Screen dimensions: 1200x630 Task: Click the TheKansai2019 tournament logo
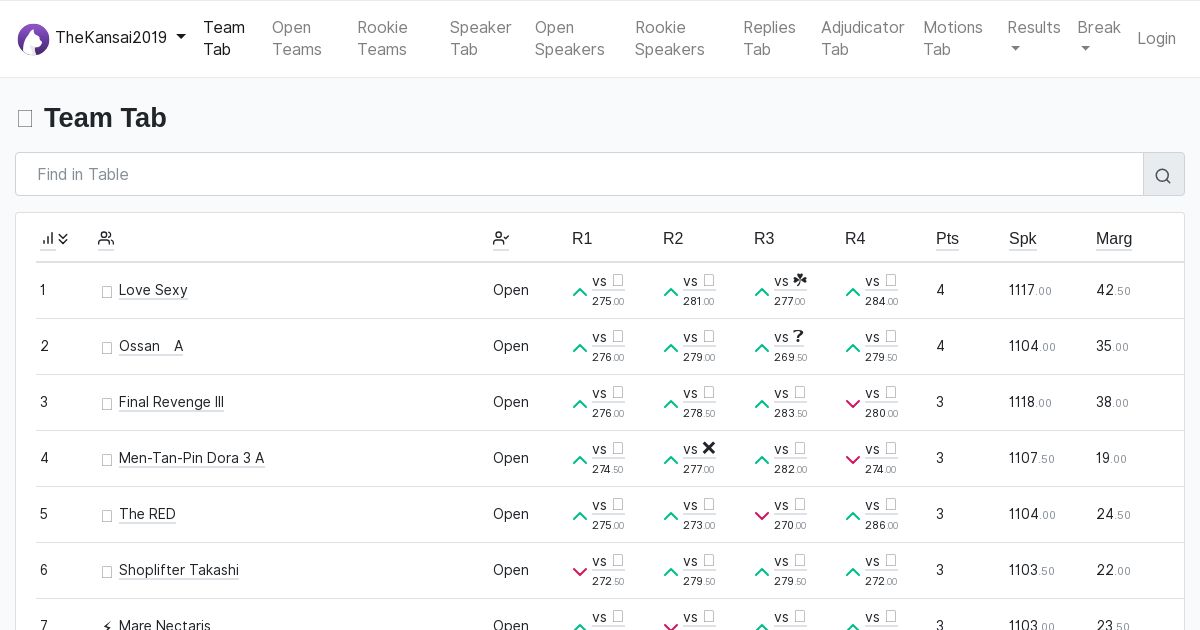tap(33, 39)
